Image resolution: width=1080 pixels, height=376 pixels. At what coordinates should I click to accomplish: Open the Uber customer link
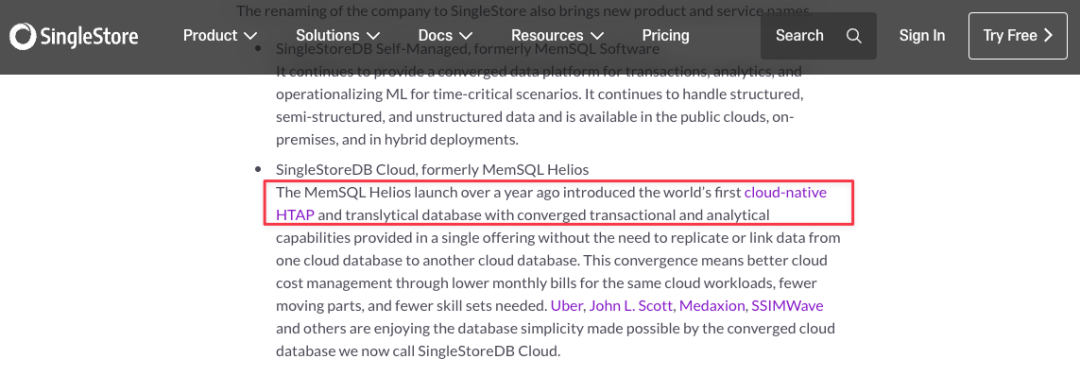[567, 306]
